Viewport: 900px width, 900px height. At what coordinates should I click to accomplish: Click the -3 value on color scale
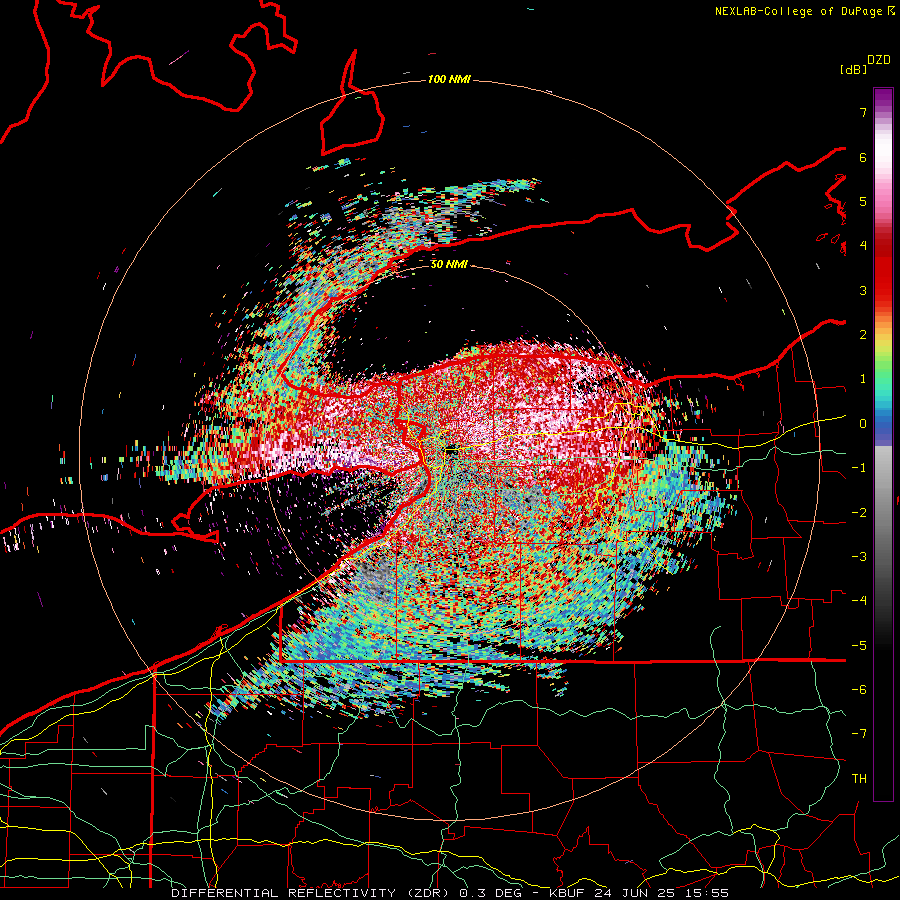tap(859, 557)
